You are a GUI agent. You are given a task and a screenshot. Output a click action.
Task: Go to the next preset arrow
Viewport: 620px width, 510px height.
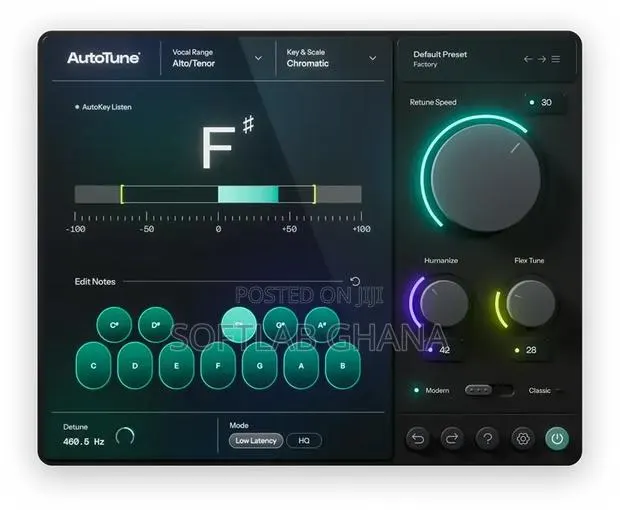pyautogui.click(x=542, y=59)
